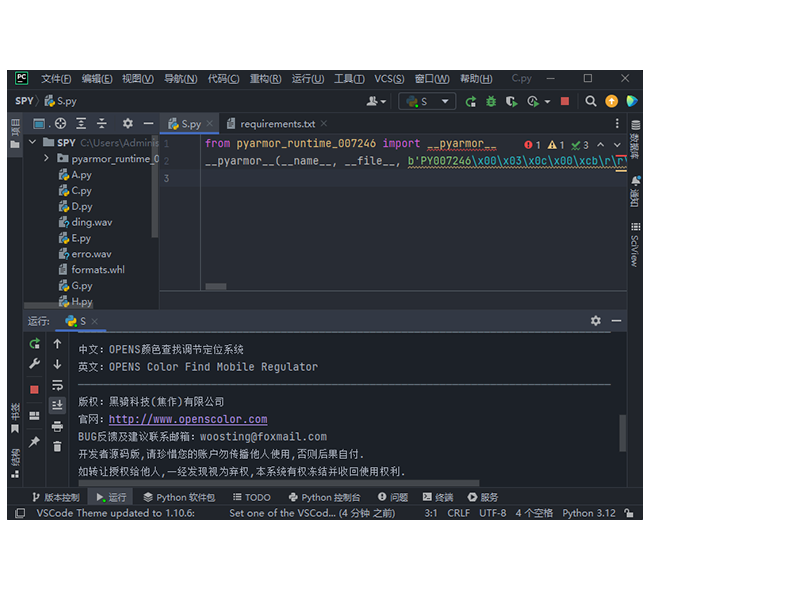Click the debug bug icon
This screenshot has height=600, width=800.
coord(491,102)
